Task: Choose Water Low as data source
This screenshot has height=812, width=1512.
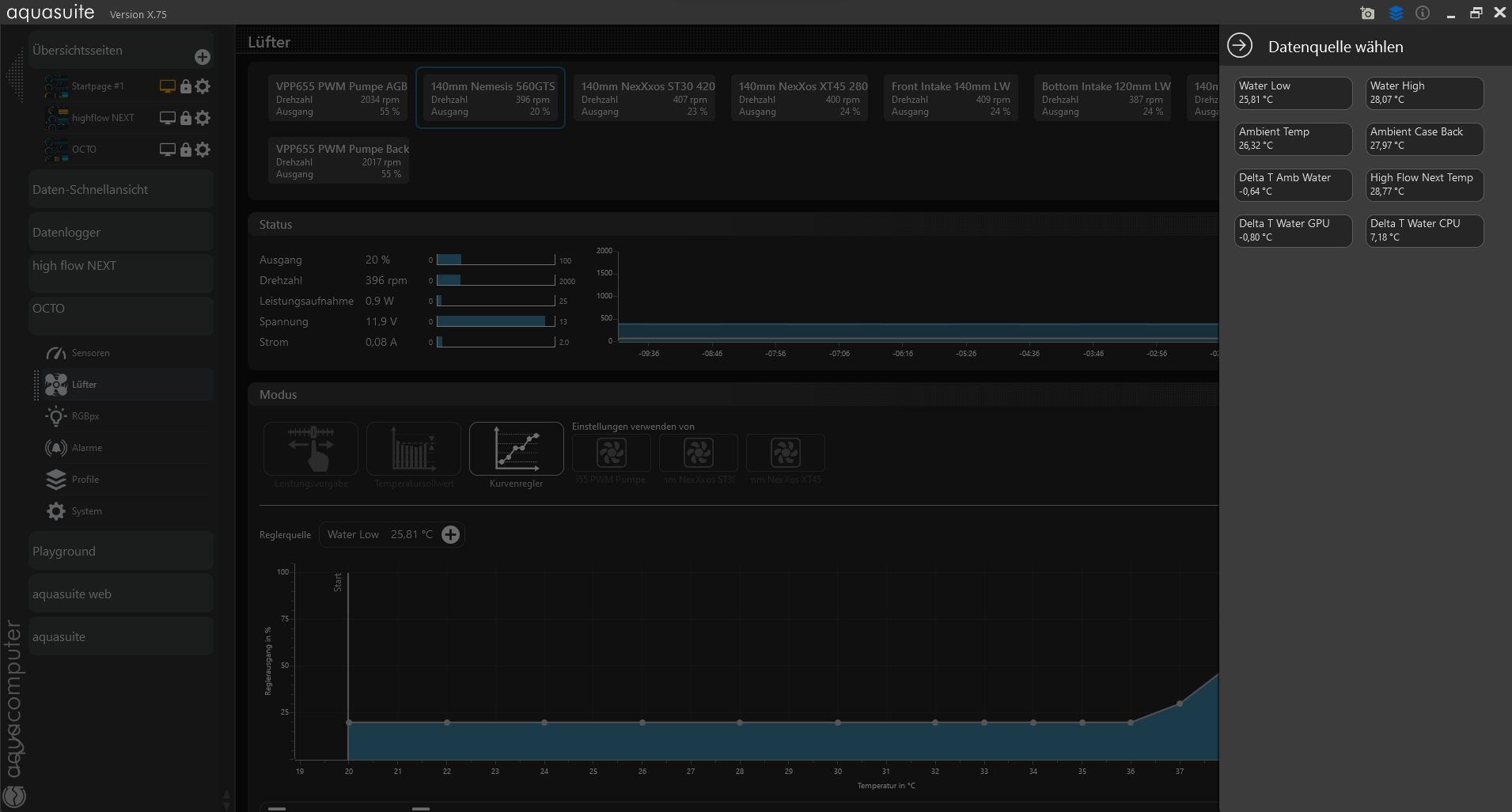Action: point(1294,93)
